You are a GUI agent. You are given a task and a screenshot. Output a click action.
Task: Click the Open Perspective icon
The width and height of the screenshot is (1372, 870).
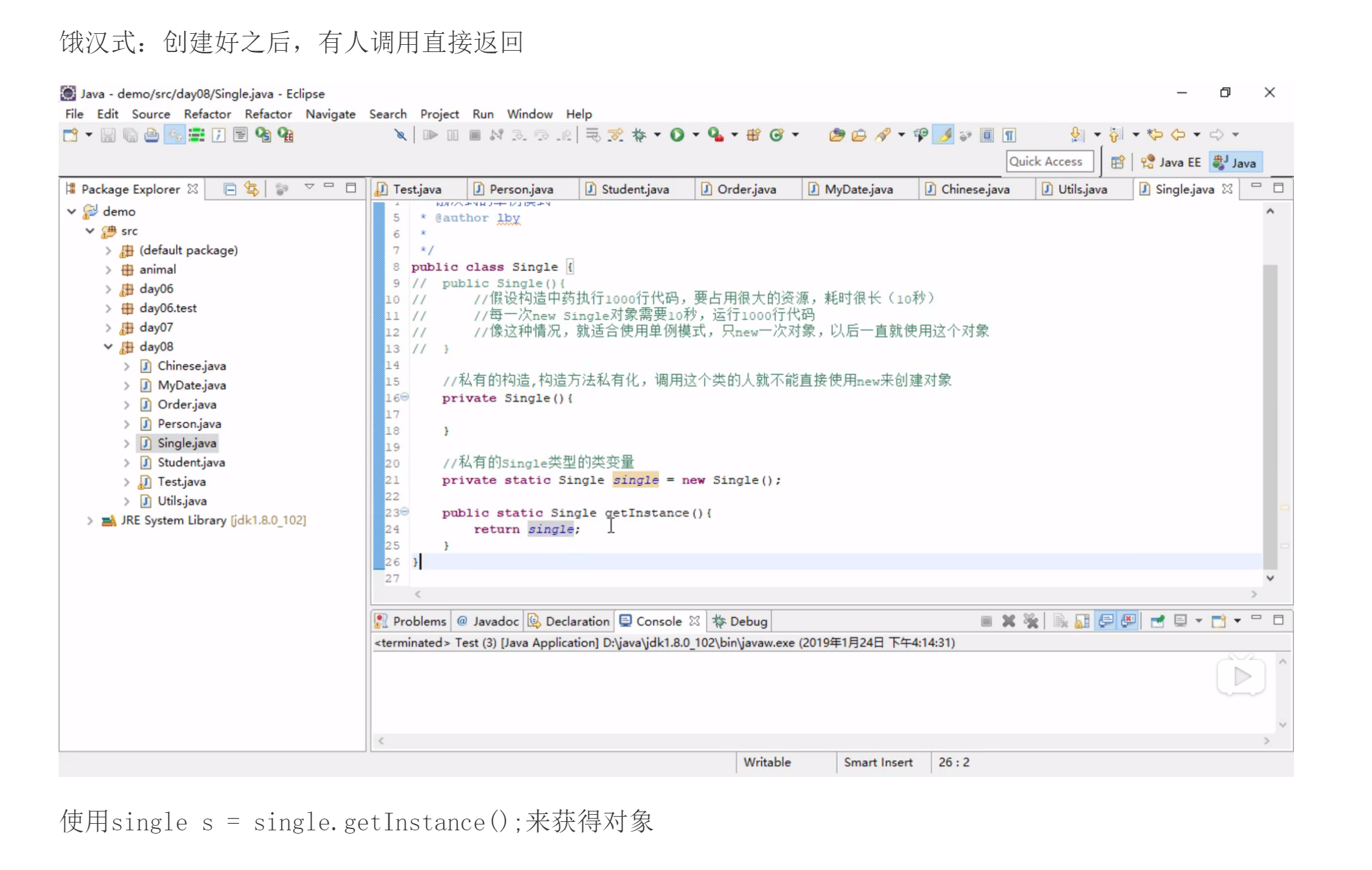pos(1117,163)
